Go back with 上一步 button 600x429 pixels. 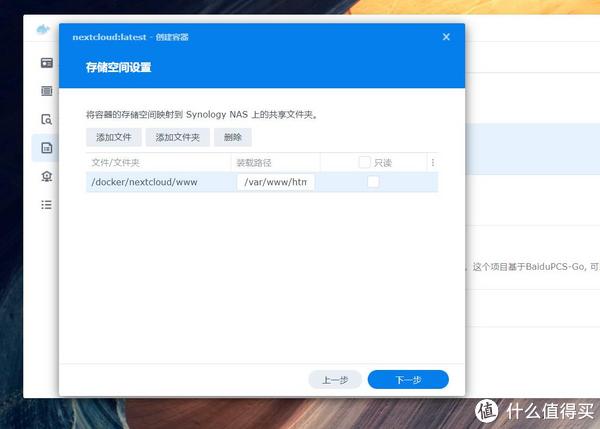tap(335, 380)
